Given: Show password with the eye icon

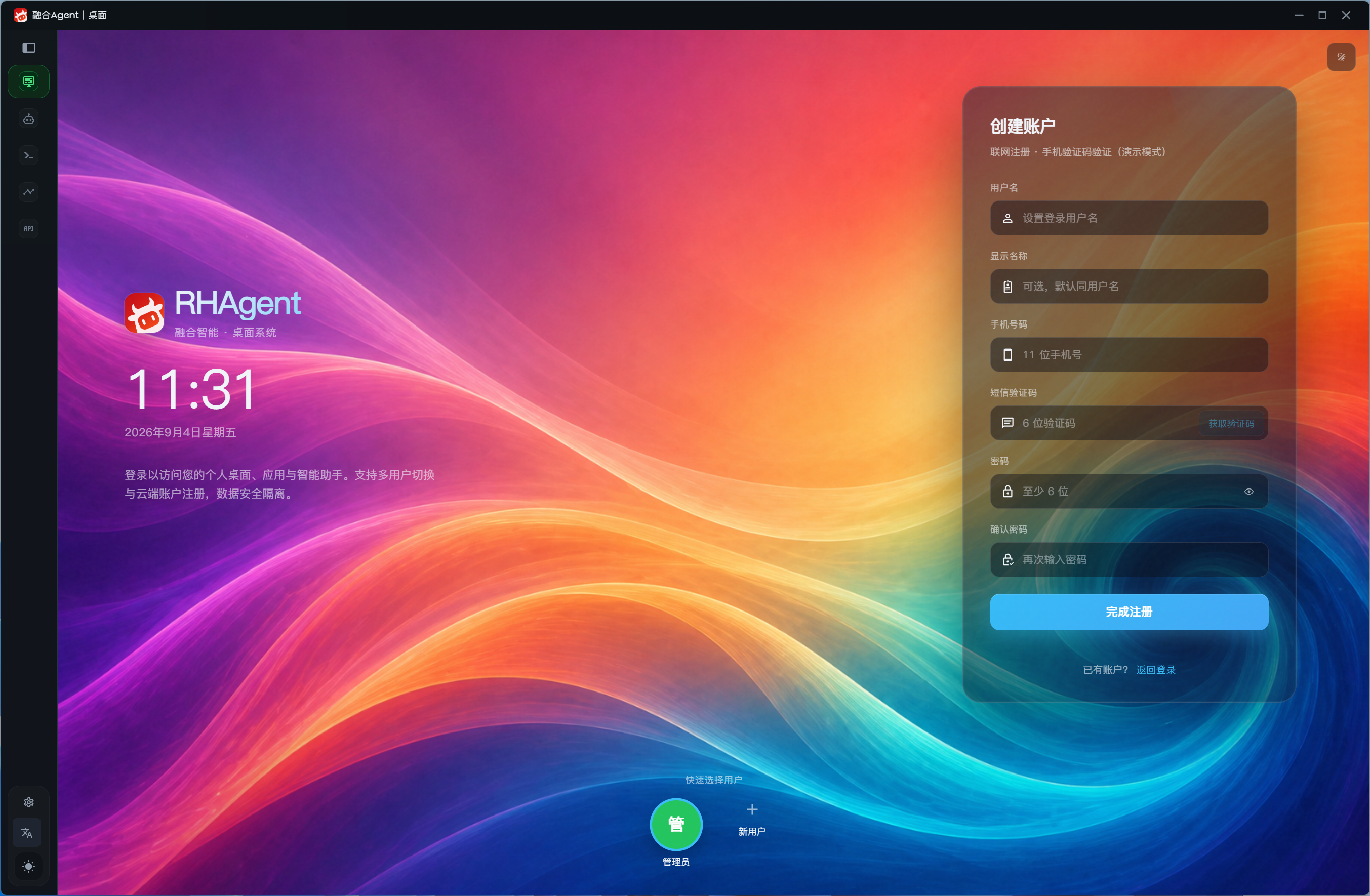Looking at the screenshot, I should pyautogui.click(x=1249, y=492).
